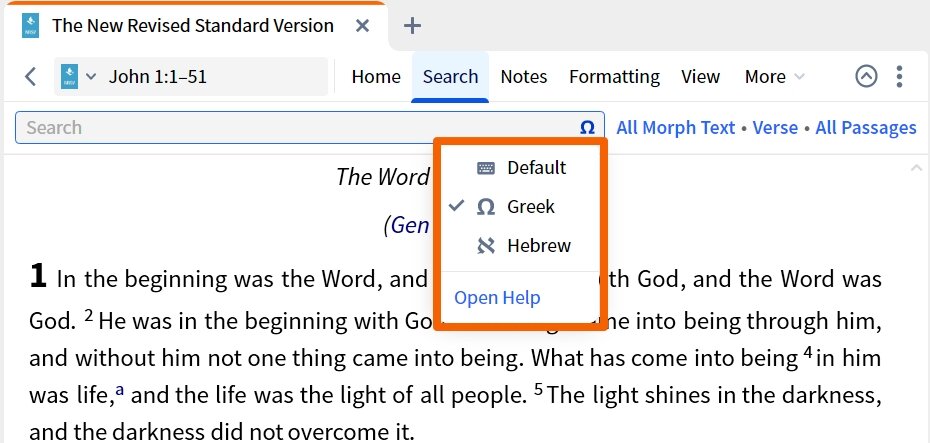Go back with the left arrow
The height and width of the screenshot is (443, 930).
30,77
